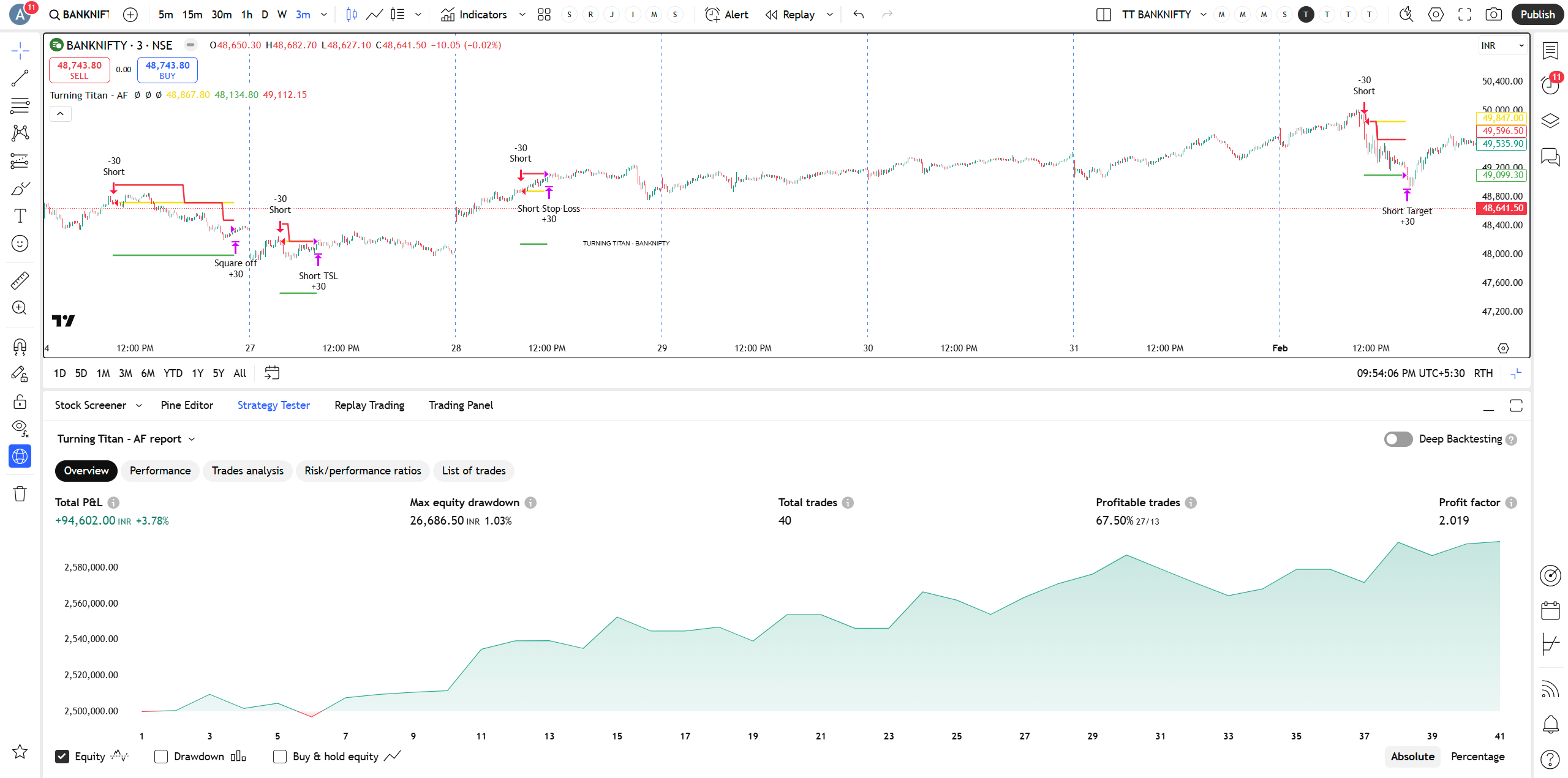Viewport: 1568px width, 778px height.
Task: Open the quick search lightbulb icon
Action: [x=1406, y=15]
